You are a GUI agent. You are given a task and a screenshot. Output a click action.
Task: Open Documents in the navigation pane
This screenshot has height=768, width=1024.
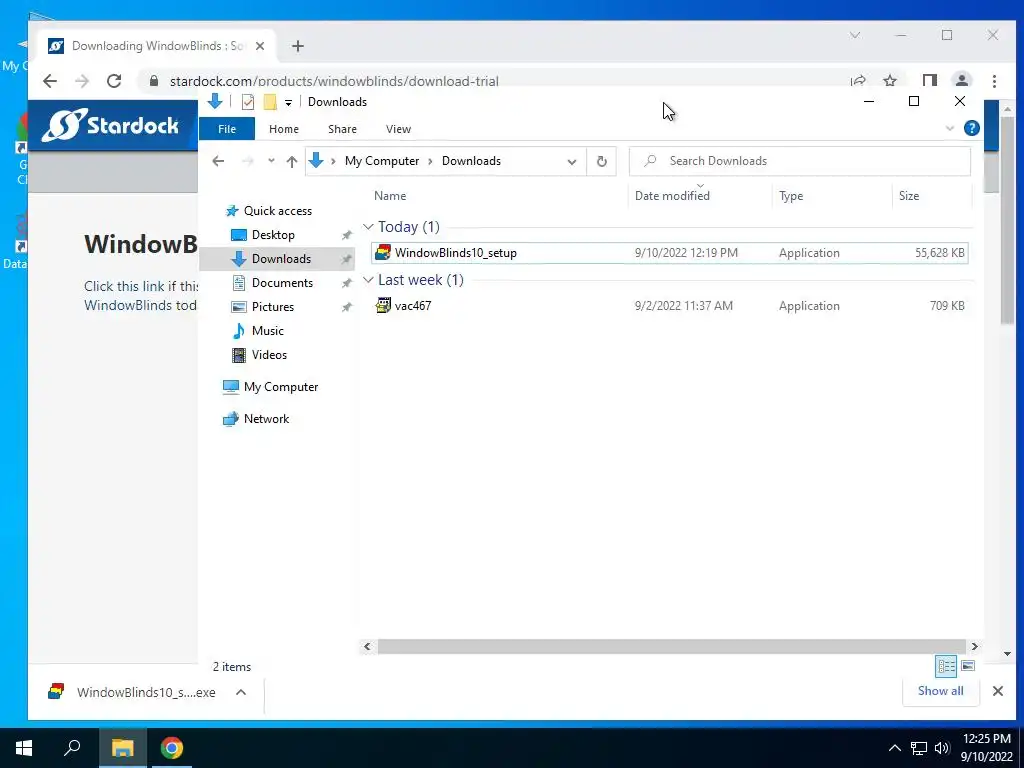pyautogui.click(x=282, y=283)
